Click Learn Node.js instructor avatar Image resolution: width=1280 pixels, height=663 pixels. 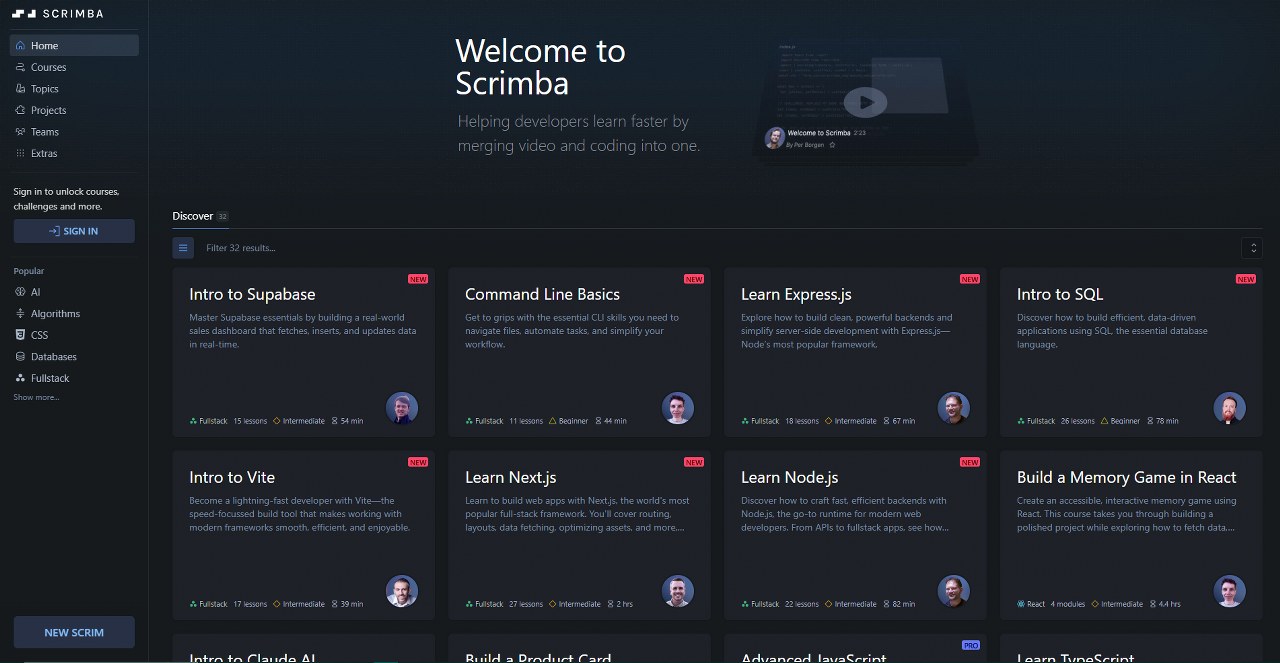[x=954, y=590]
